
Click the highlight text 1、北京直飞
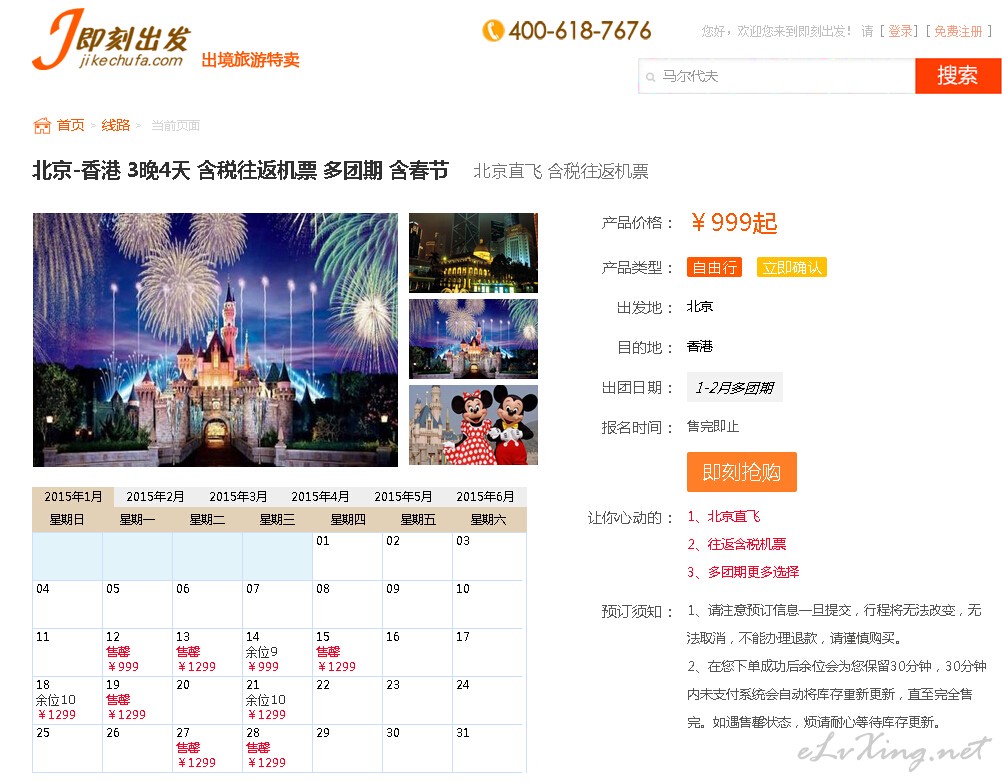point(724,516)
